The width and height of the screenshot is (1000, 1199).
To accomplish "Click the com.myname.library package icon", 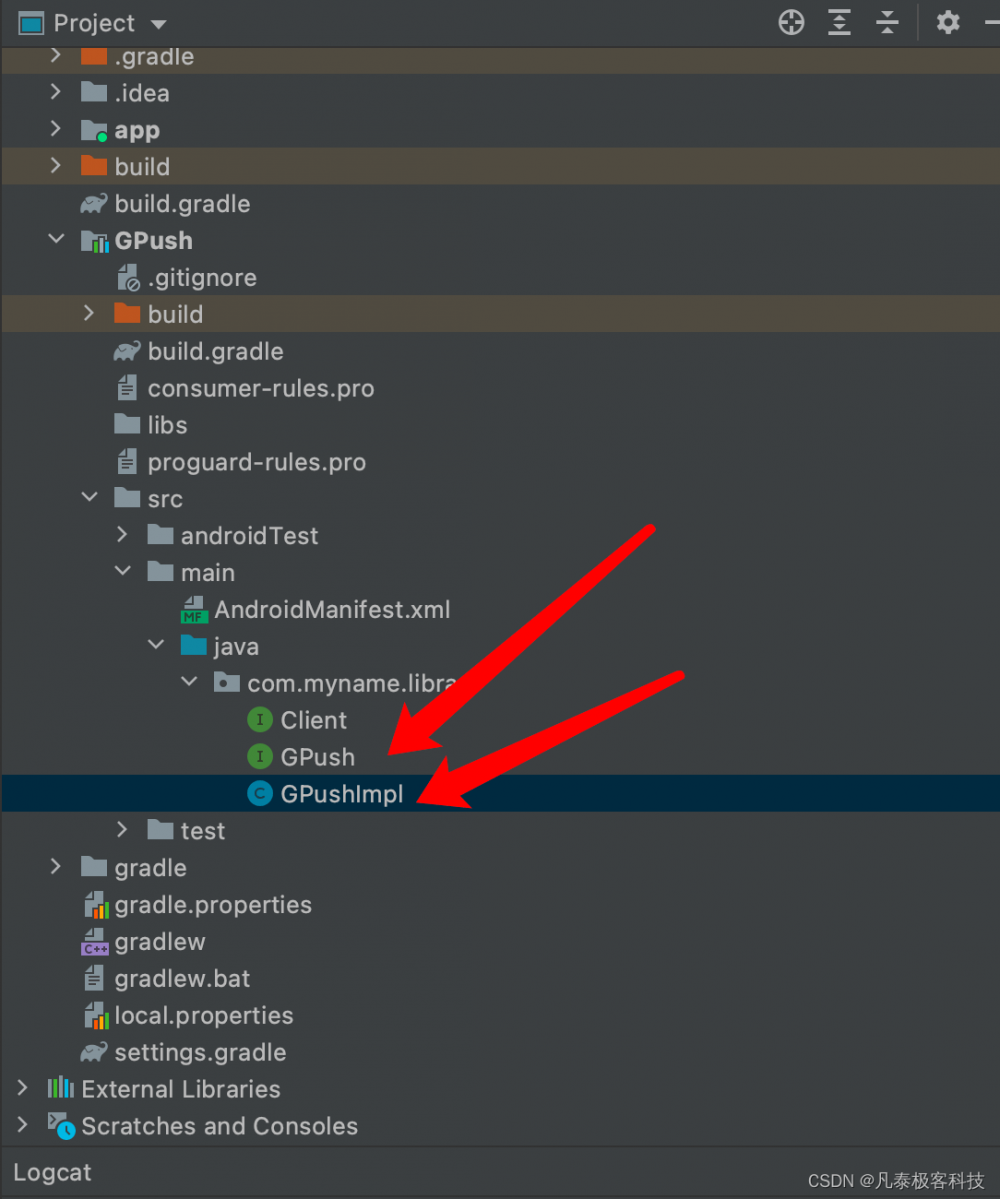I will [227, 682].
